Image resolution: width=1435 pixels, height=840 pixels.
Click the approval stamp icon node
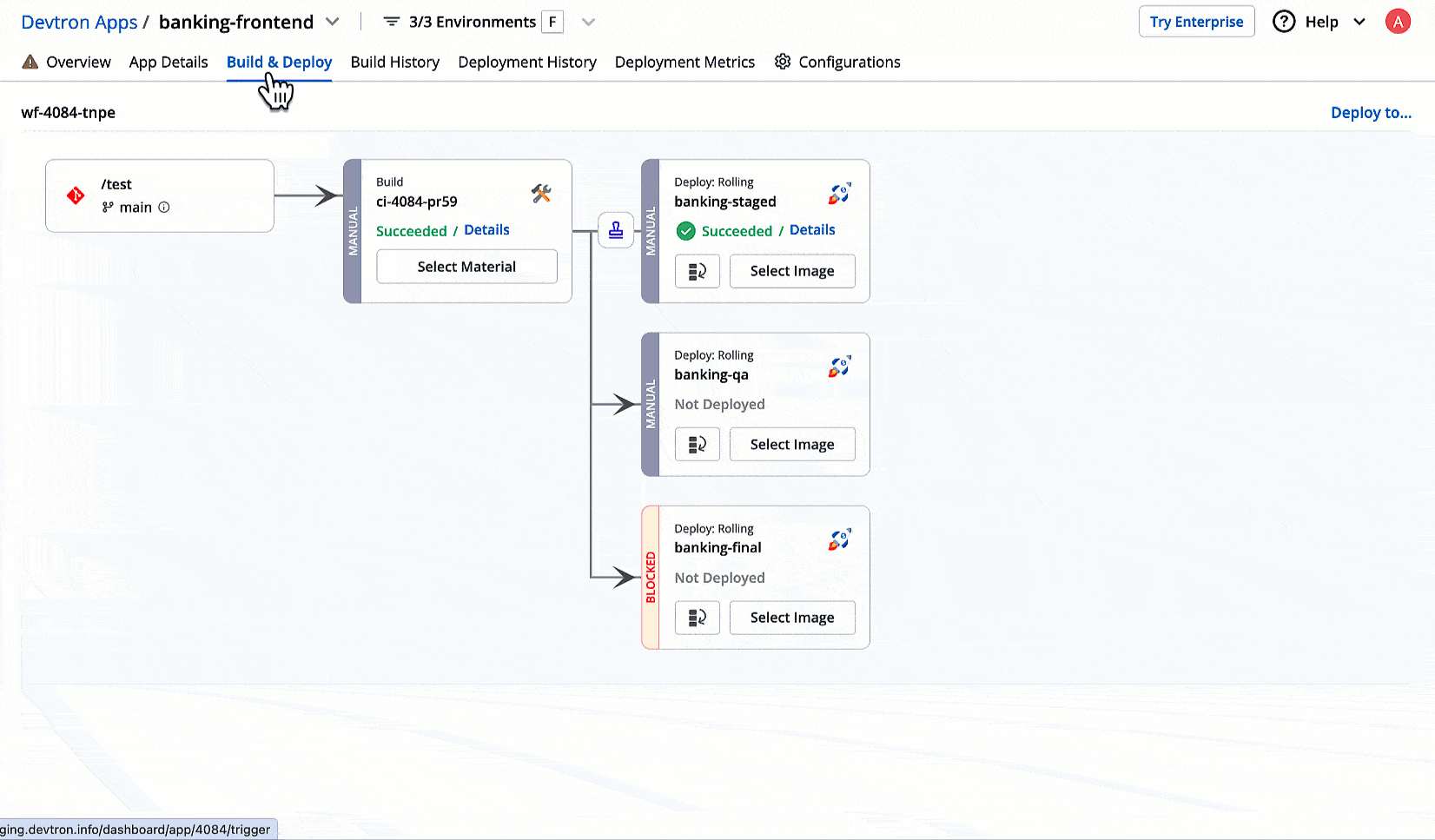(x=616, y=230)
